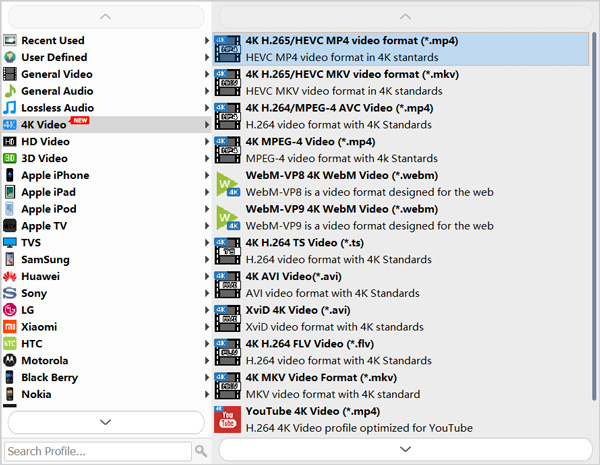Expand the Nokia submenu arrow
Viewport: 600px width, 465px height.
207,394
